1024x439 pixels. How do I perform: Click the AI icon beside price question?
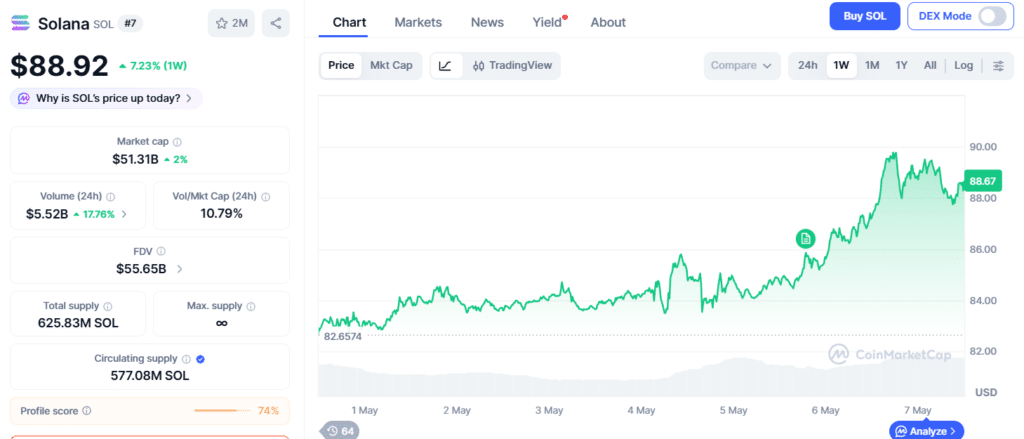(x=24, y=99)
